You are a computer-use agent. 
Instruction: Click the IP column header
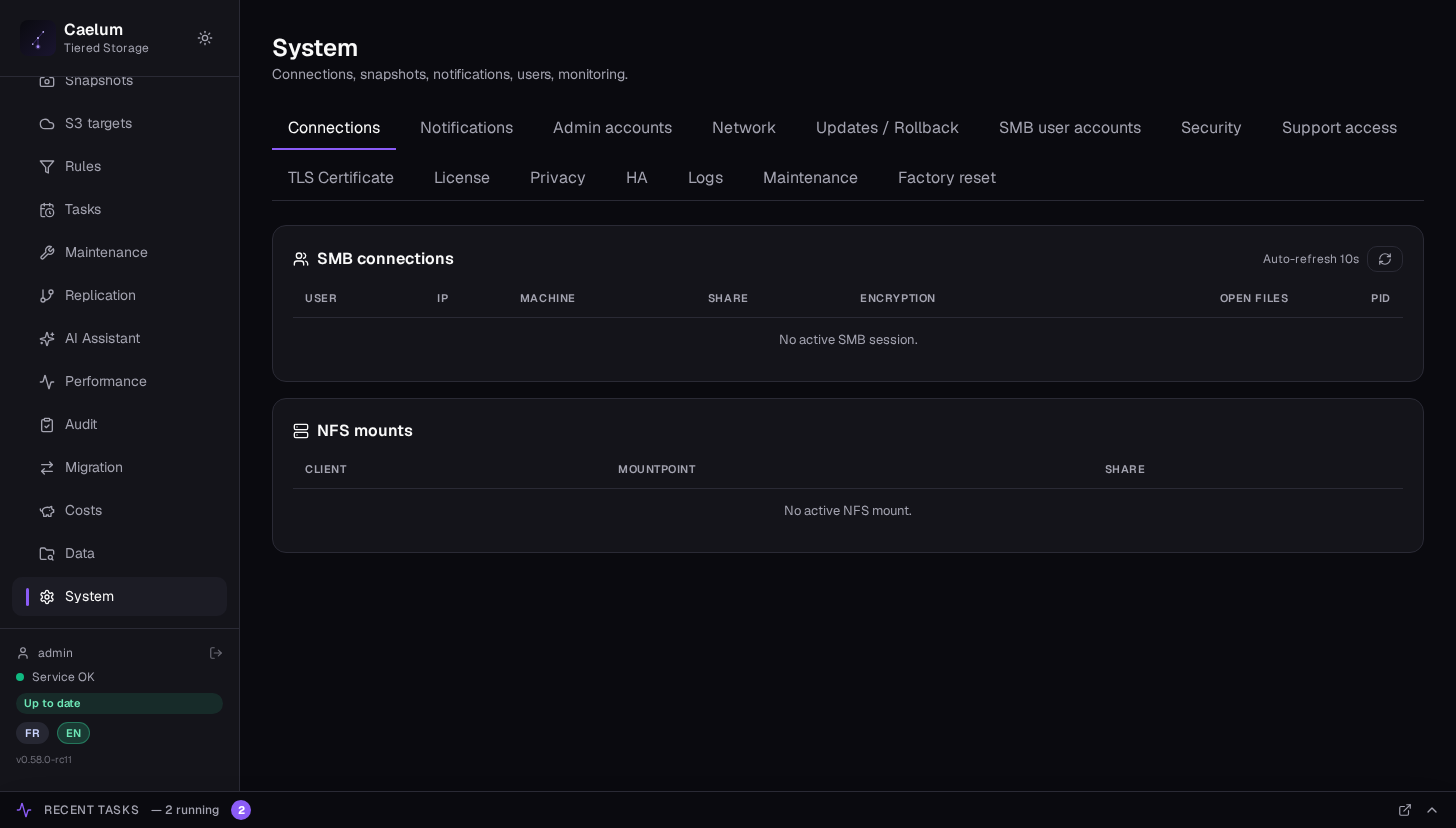pyautogui.click(x=443, y=299)
